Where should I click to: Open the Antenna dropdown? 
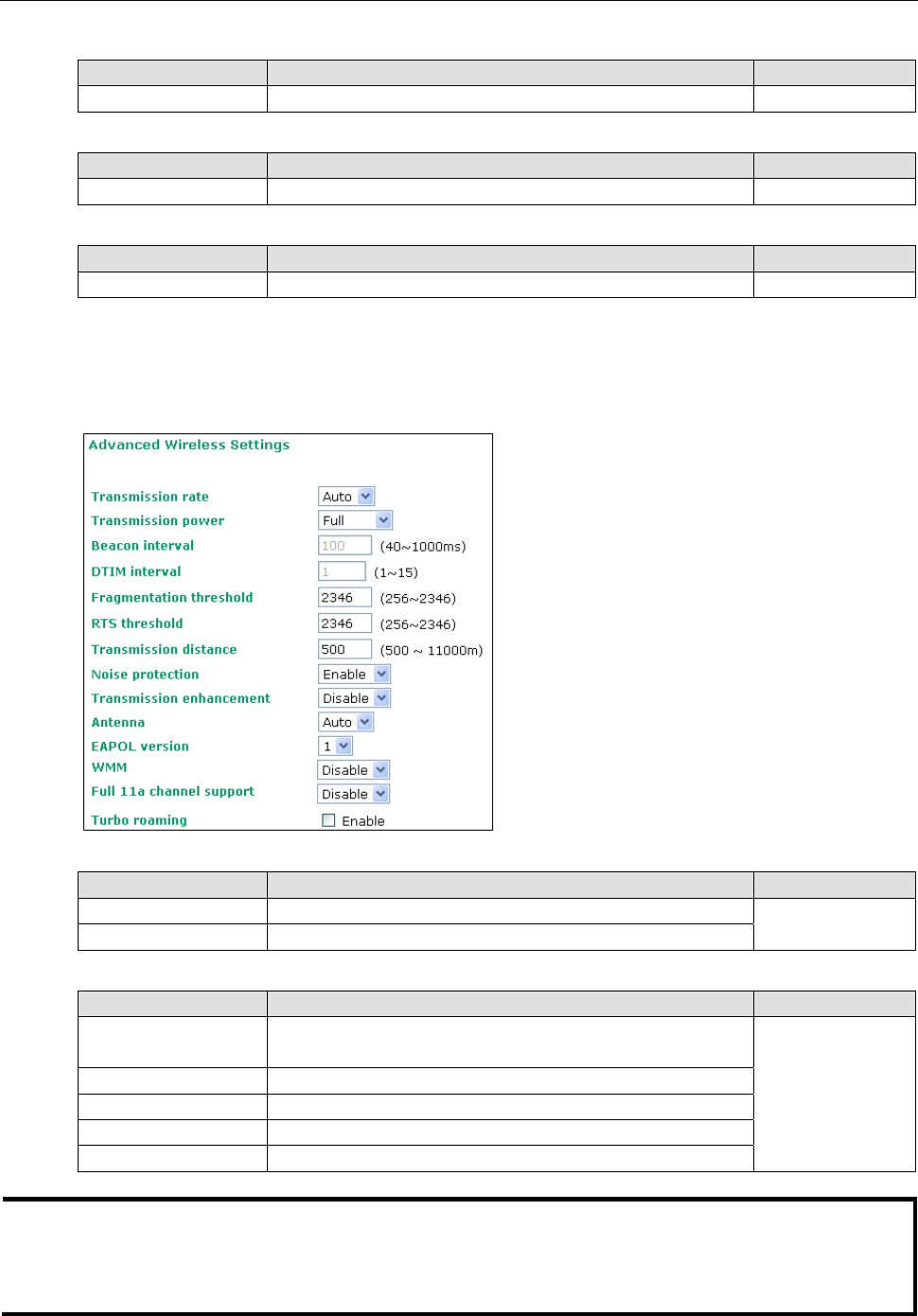[x=346, y=722]
